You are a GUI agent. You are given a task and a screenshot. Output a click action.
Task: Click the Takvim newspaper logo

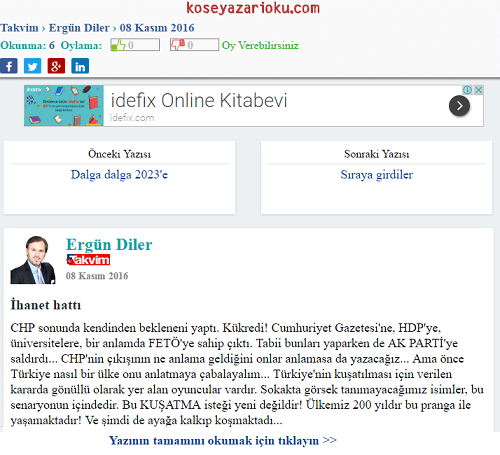tap(88, 260)
